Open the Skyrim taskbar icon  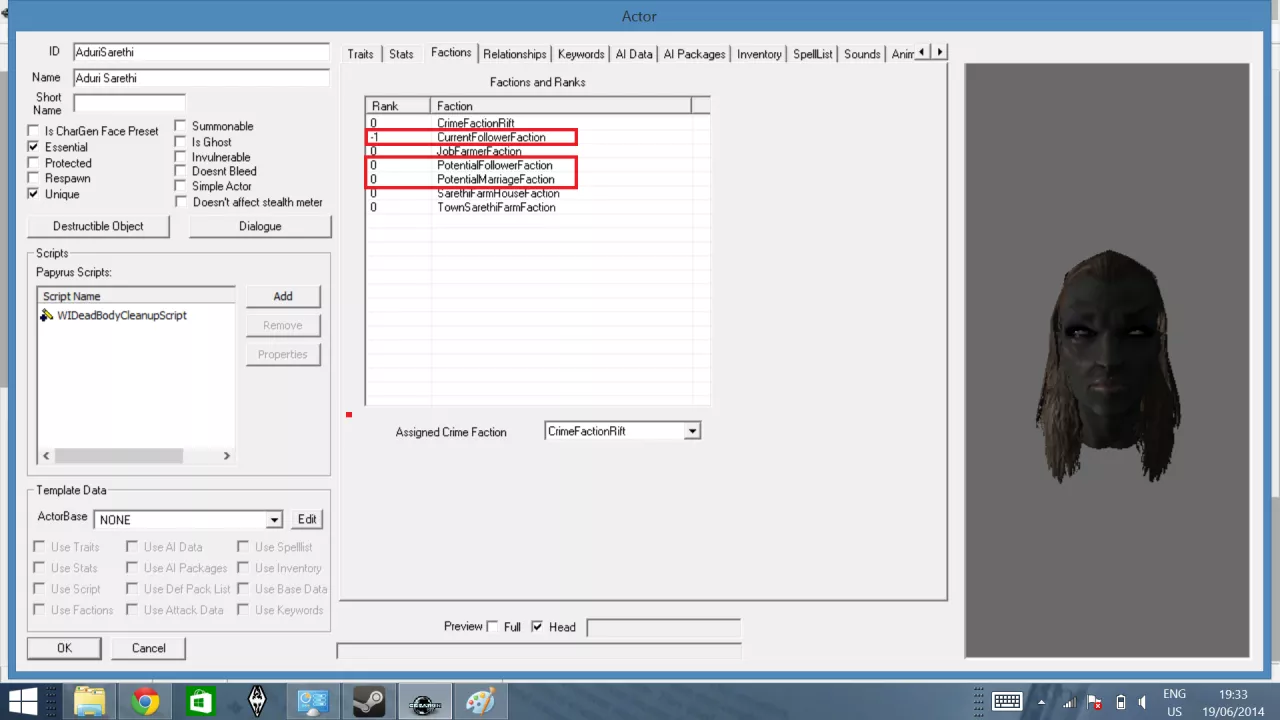pos(257,702)
